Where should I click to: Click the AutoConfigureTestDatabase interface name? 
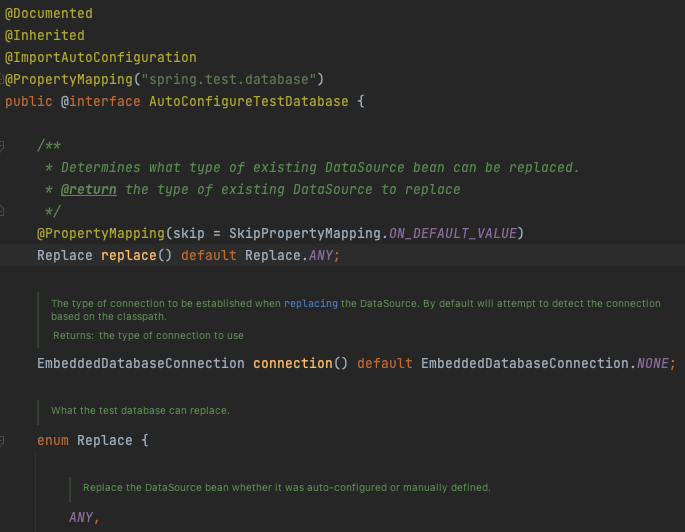click(x=249, y=101)
